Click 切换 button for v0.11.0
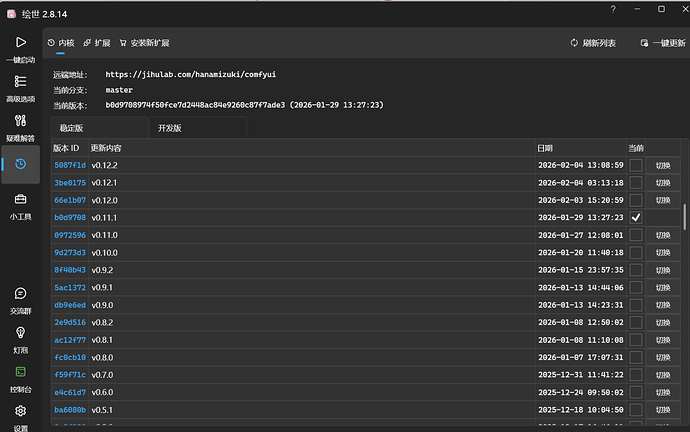This screenshot has height=432, width=690. (663, 235)
